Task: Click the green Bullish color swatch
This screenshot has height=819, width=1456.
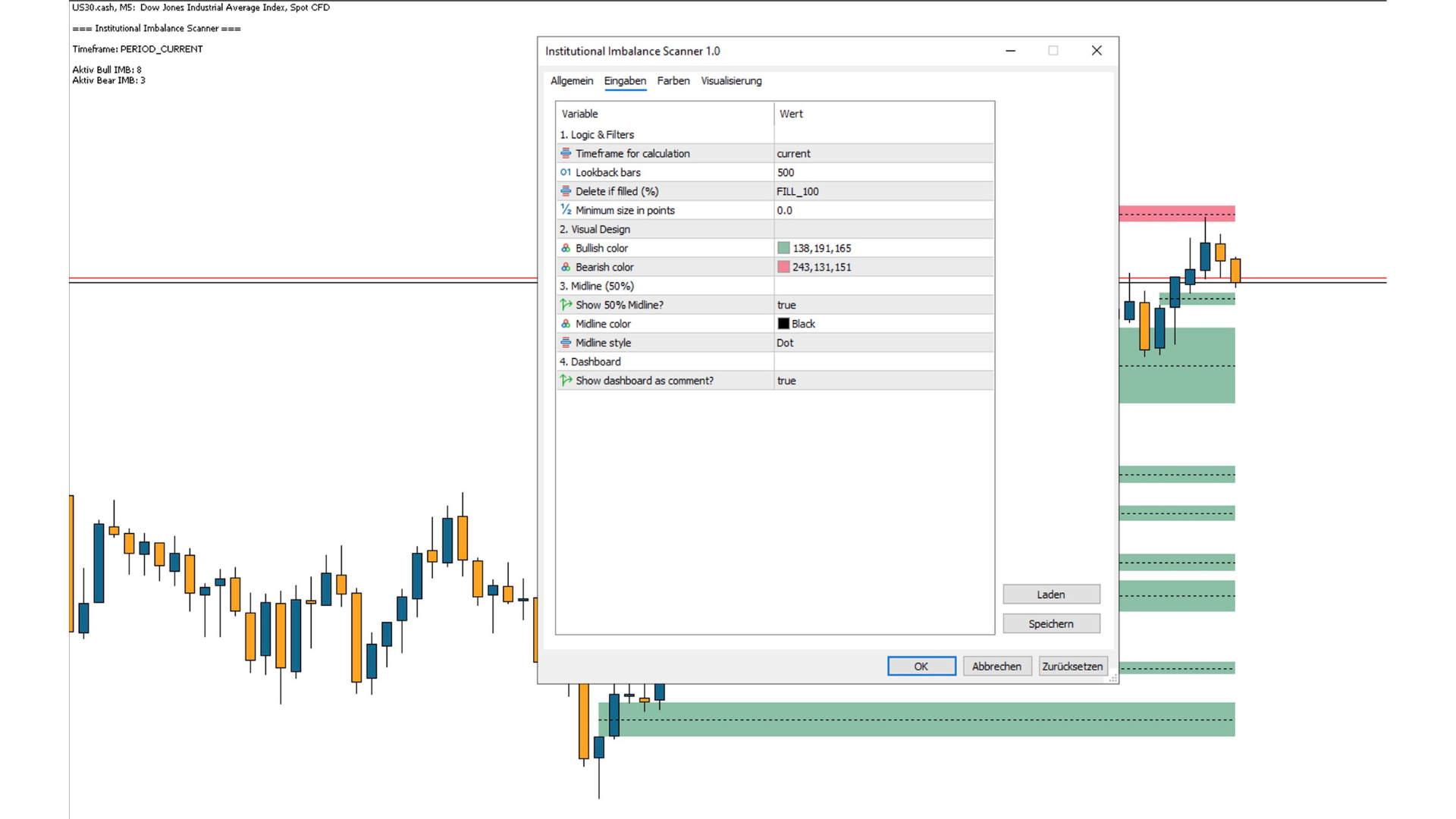Action: [783, 248]
